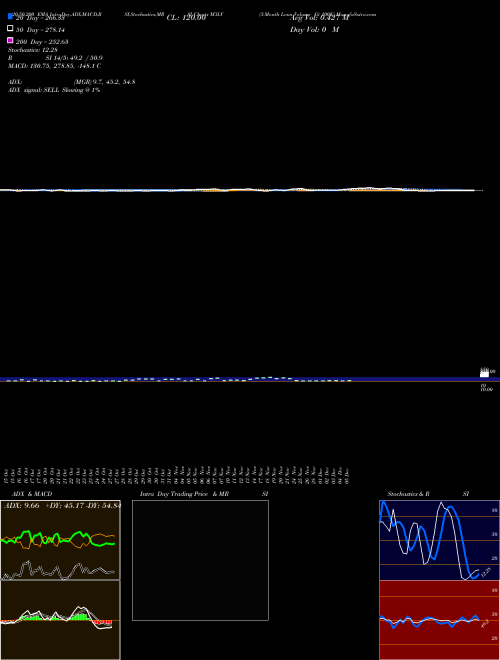The image size is (500, 660).
Task: Click the 'CL: 120.00' closing price label
Action: pyautogui.click(x=186, y=18)
